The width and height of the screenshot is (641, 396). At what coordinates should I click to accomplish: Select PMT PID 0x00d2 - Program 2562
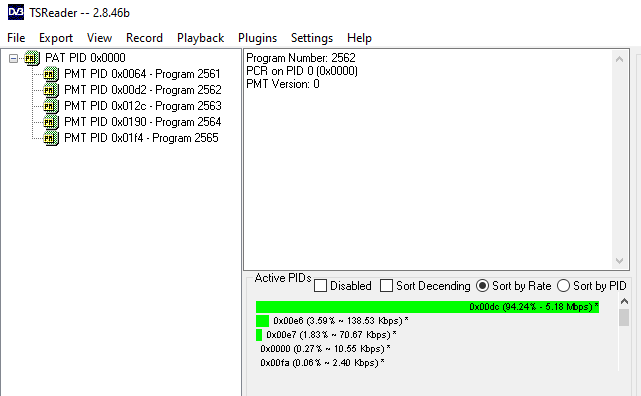tap(143, 90)
